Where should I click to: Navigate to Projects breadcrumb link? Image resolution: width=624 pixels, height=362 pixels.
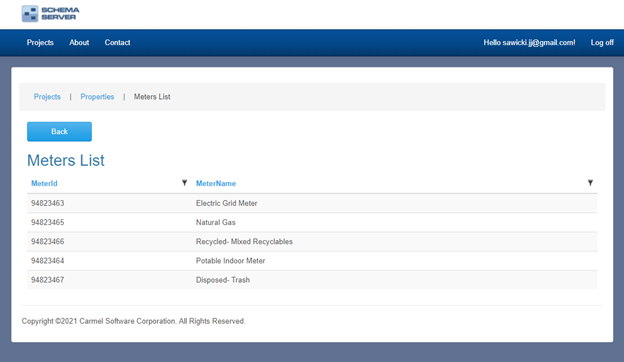[x=47, y=97]
